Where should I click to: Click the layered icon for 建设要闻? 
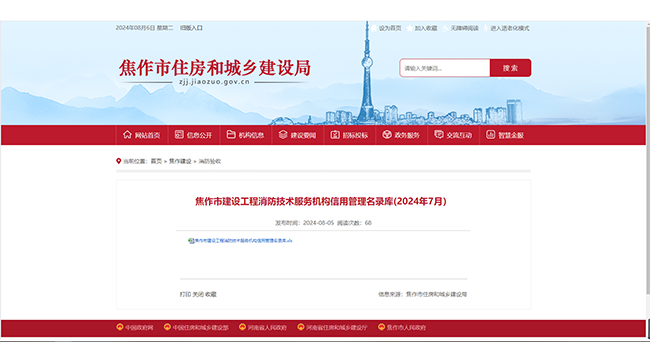pos(283,134)
